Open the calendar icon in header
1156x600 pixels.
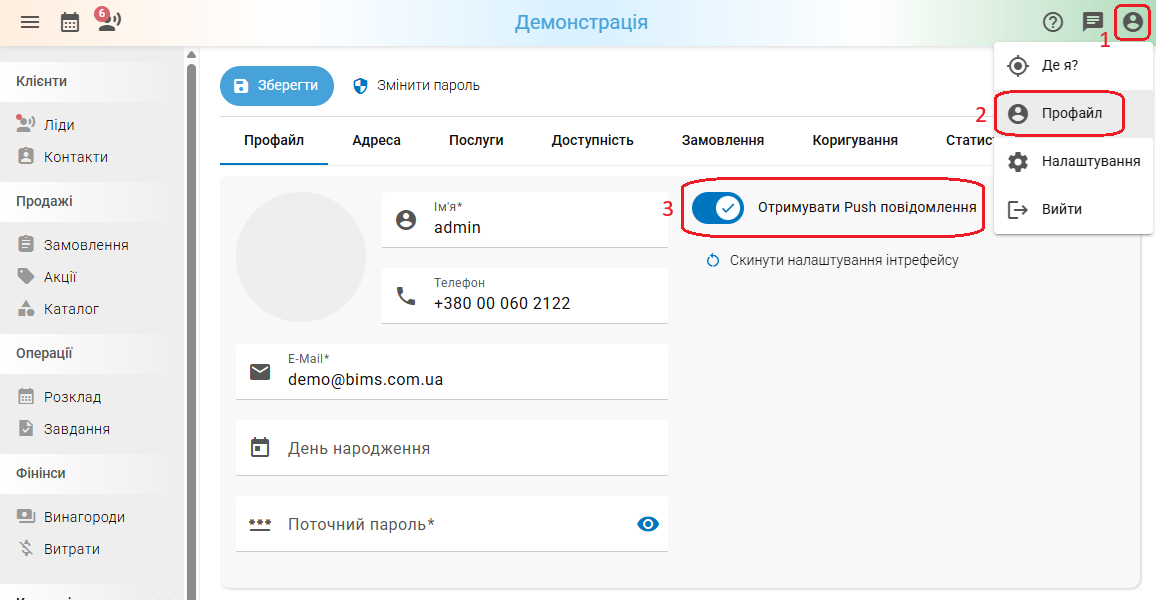click(70, 22)
